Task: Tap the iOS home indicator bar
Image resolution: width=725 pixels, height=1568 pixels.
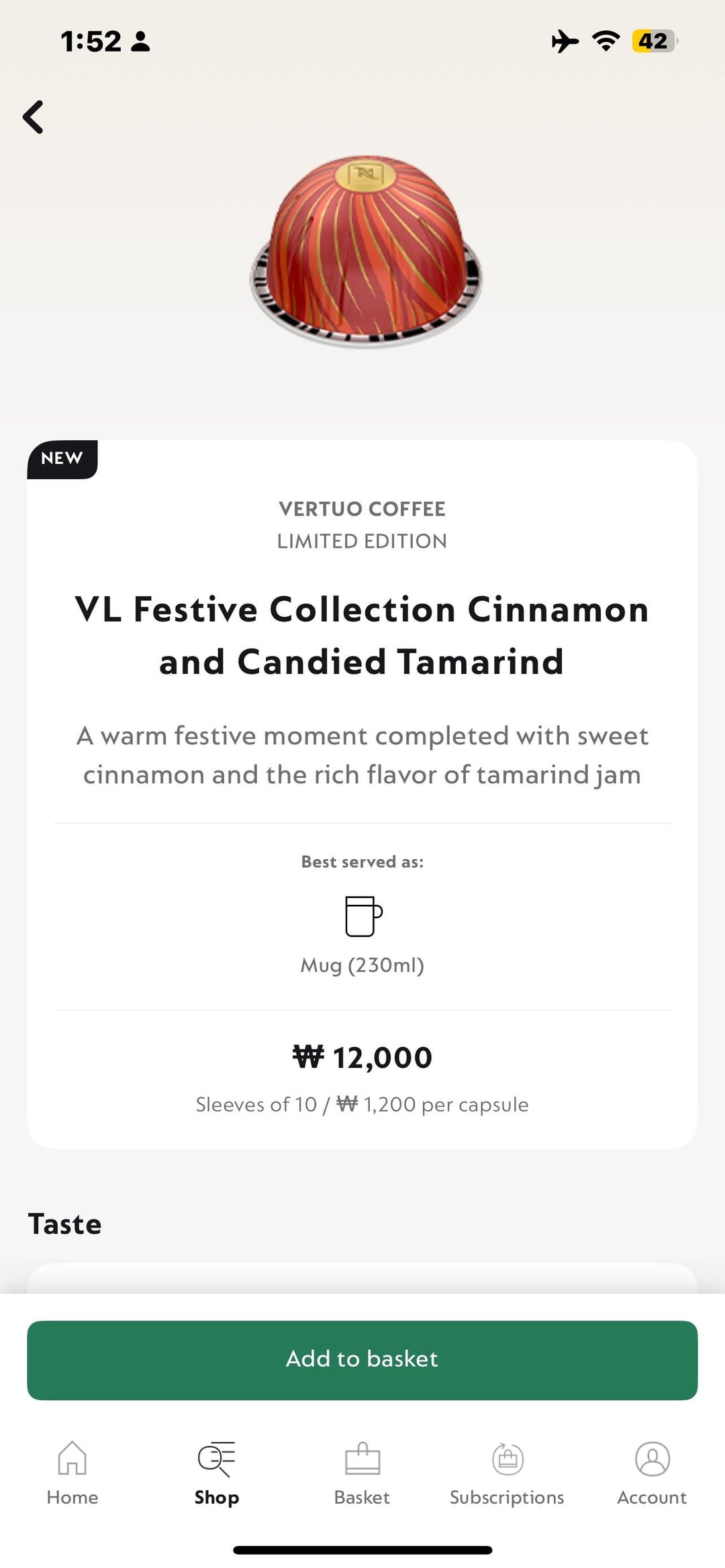Action: [x=362, y=1550]
